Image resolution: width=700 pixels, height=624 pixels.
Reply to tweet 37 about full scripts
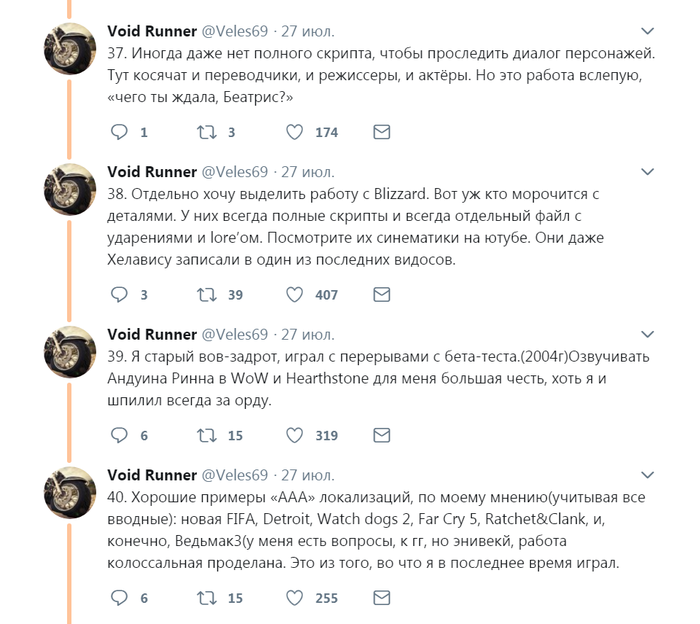coord(119,132)
